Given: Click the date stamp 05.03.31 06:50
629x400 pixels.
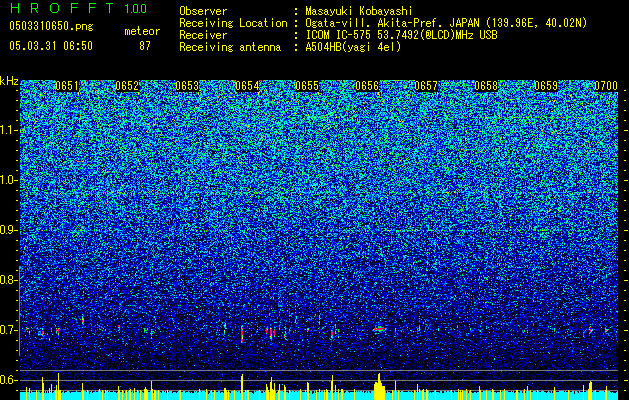Looking at the screenshot, I should coord(51,46).
